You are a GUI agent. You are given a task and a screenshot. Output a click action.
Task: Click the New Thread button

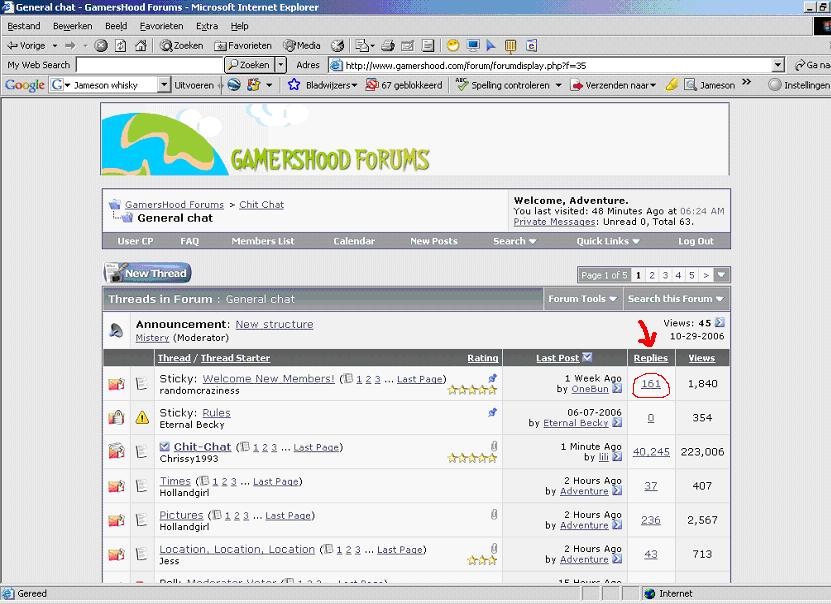[147, 273]
